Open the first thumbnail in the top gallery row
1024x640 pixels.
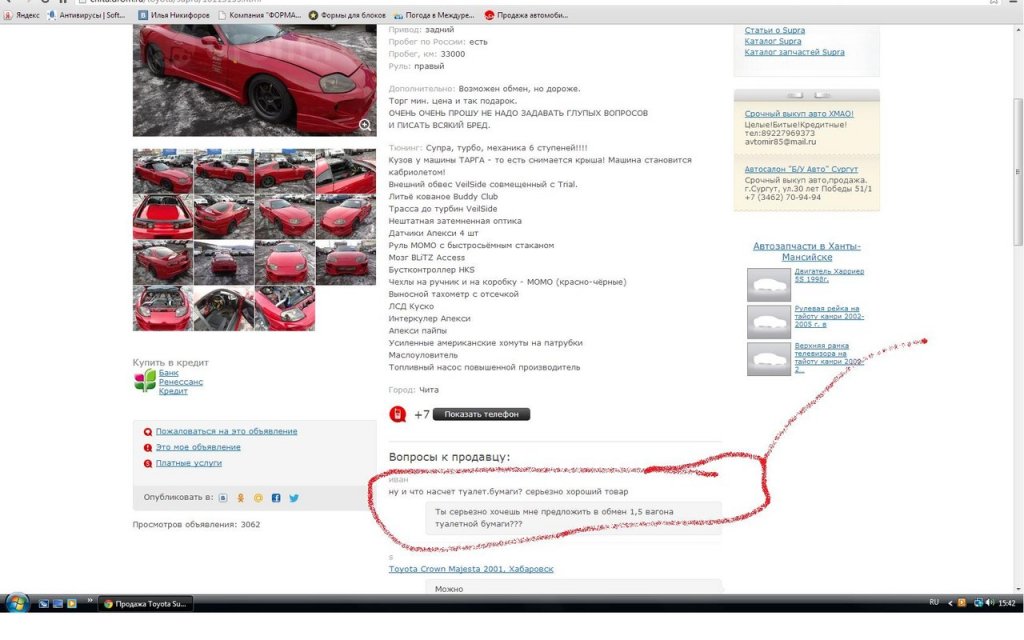[163, 171]
